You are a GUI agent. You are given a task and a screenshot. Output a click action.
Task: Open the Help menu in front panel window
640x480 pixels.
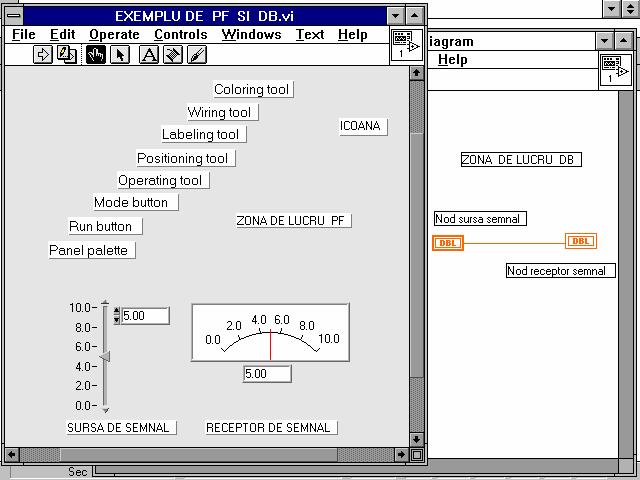point(353,35)
